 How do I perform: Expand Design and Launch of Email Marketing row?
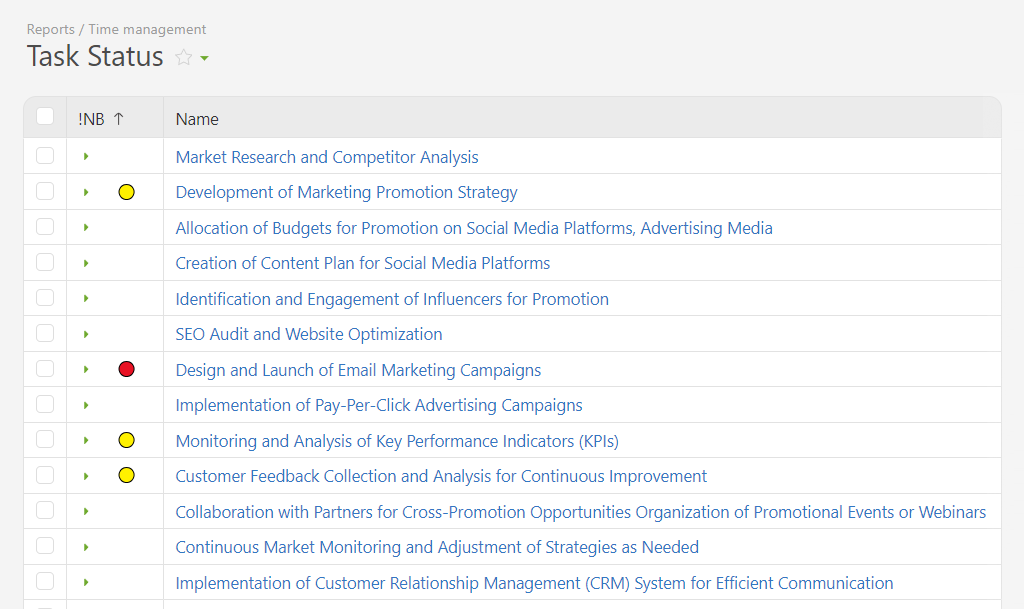point(86,369)
